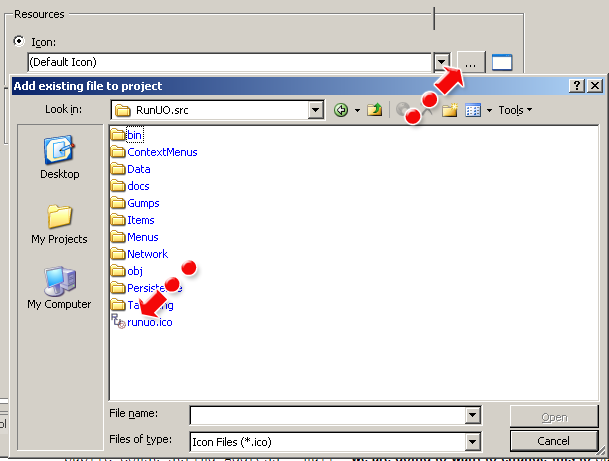The width and height of the screenshot is (609, 461).
Task: Create a new folder
Action: pyautogui.click(x=449, y=110)
